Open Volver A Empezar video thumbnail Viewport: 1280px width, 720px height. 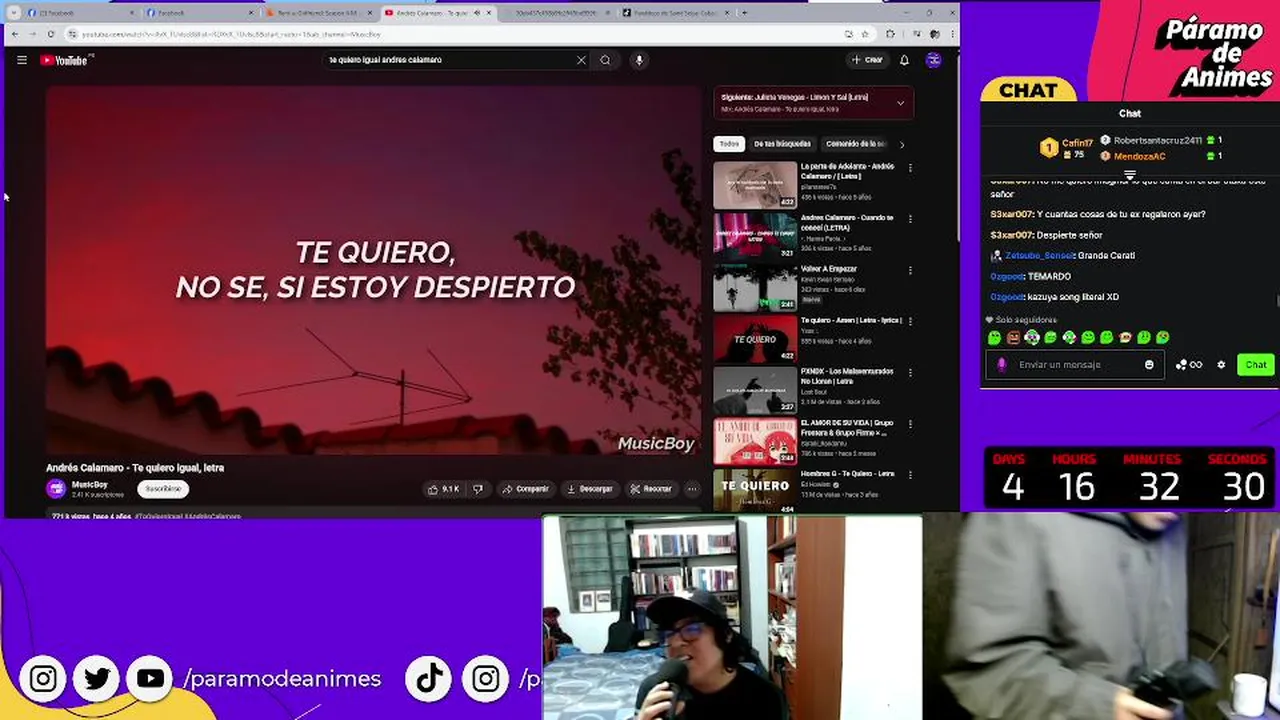(755, 287)
